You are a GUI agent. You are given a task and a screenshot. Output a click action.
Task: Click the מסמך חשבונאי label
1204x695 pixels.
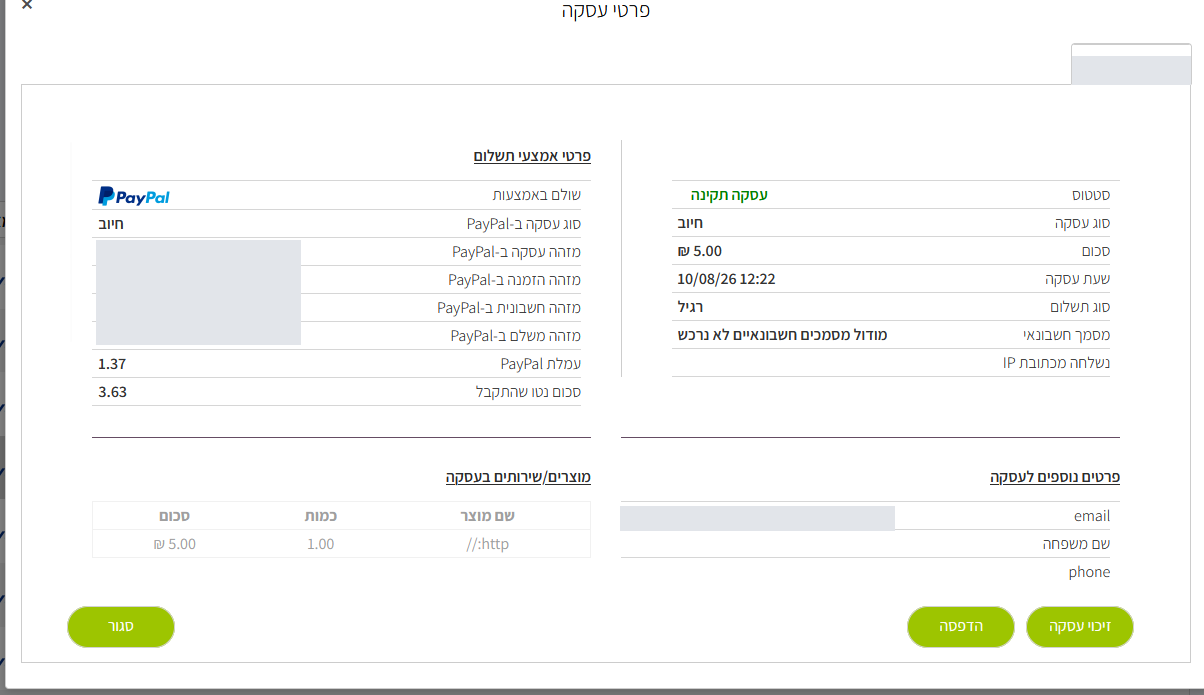(x=1068, y=335)
